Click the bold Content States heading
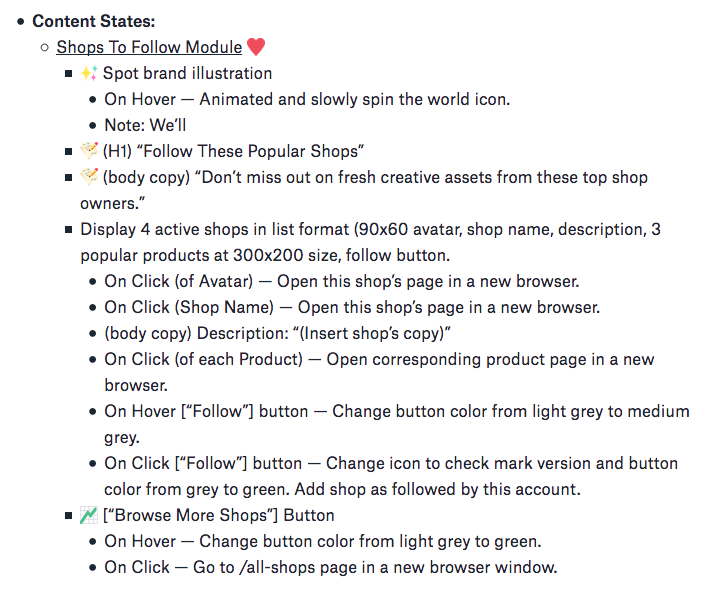The height and width of the screenshot is (598, 716). point(94,21)
